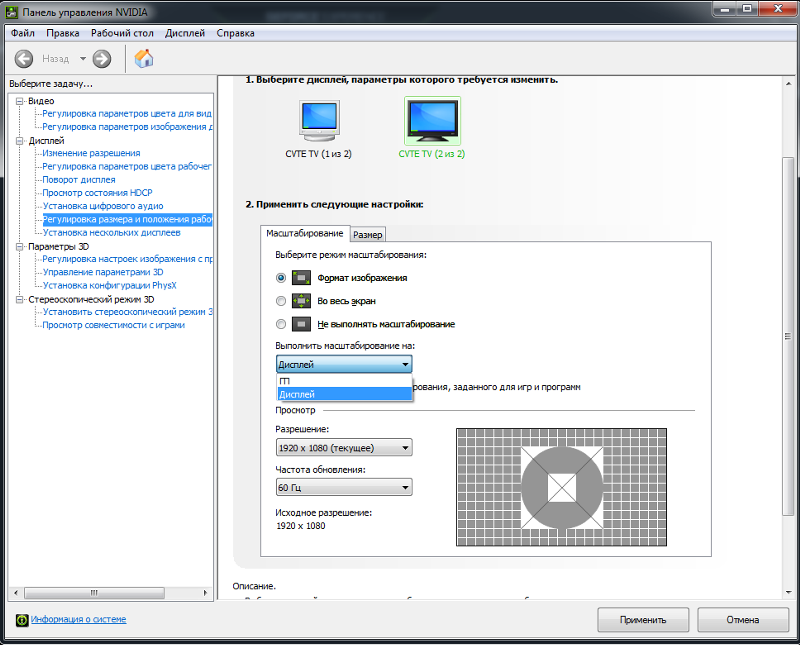Click the main panel scroll up arrow
The width and height of the screenshot is (800, 645).
point(788,83)
